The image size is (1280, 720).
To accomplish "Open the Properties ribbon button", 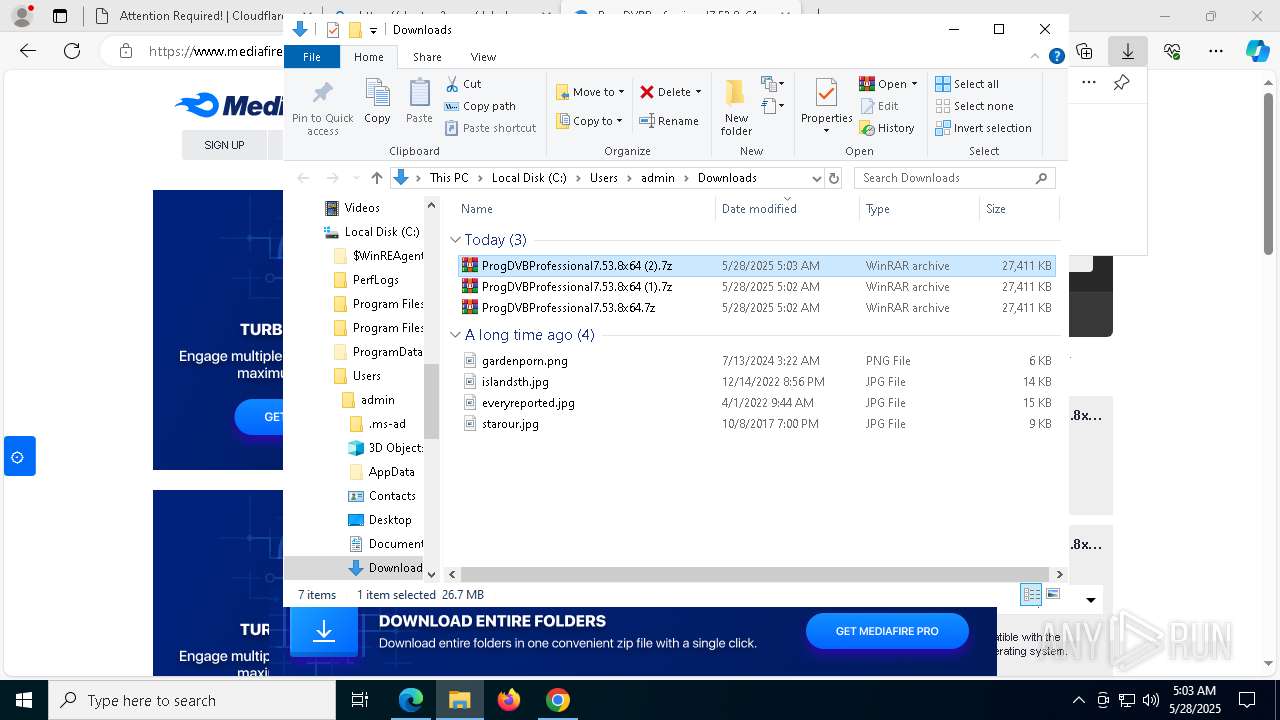I will (x=826, y=106).
